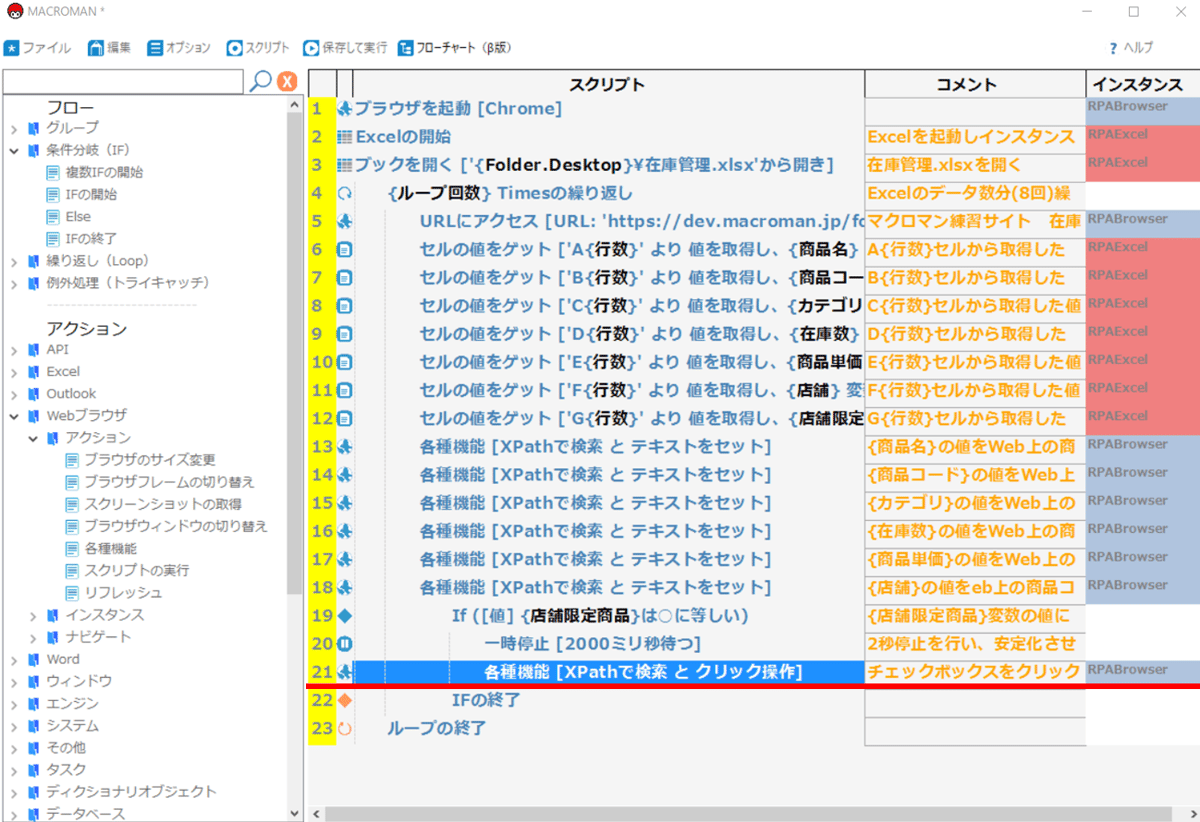Click the コメント column header
Screen dimensions: 1200x822
coord(974,84)
